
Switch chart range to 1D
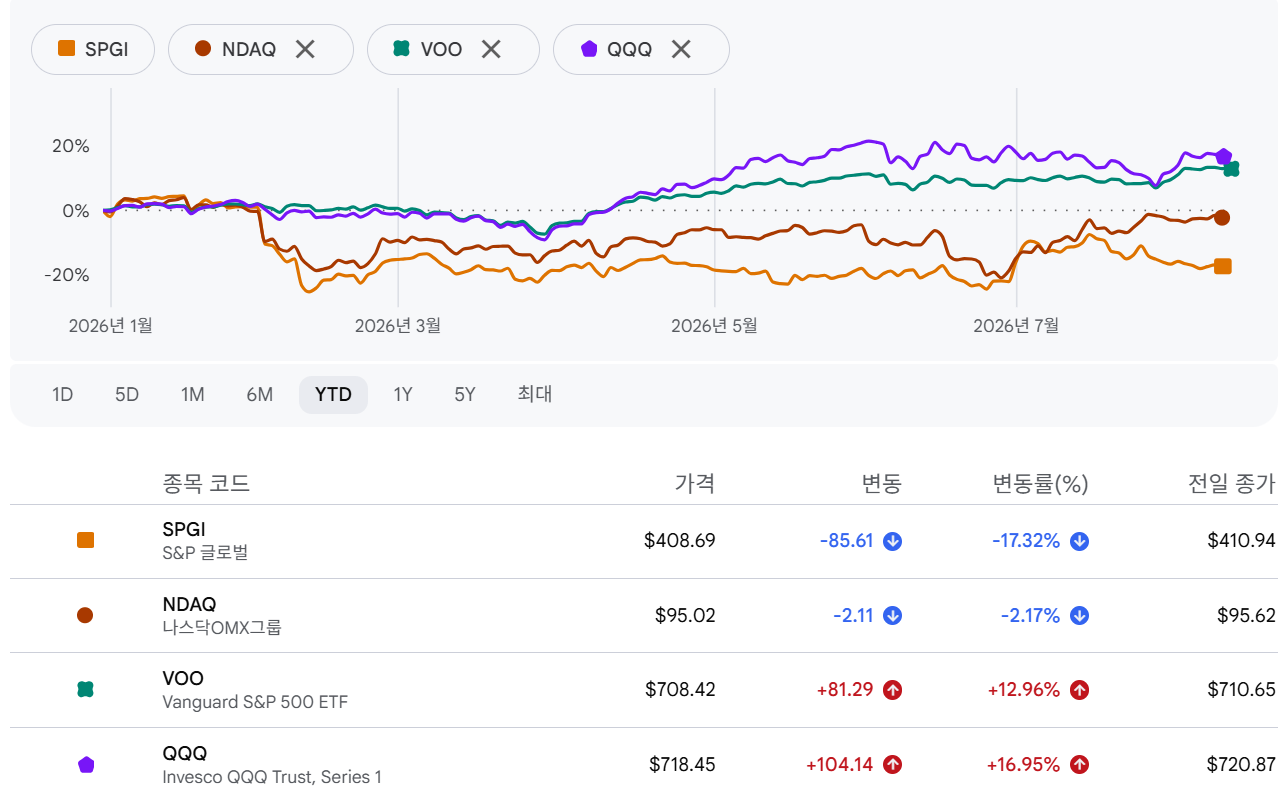point(63,395)
